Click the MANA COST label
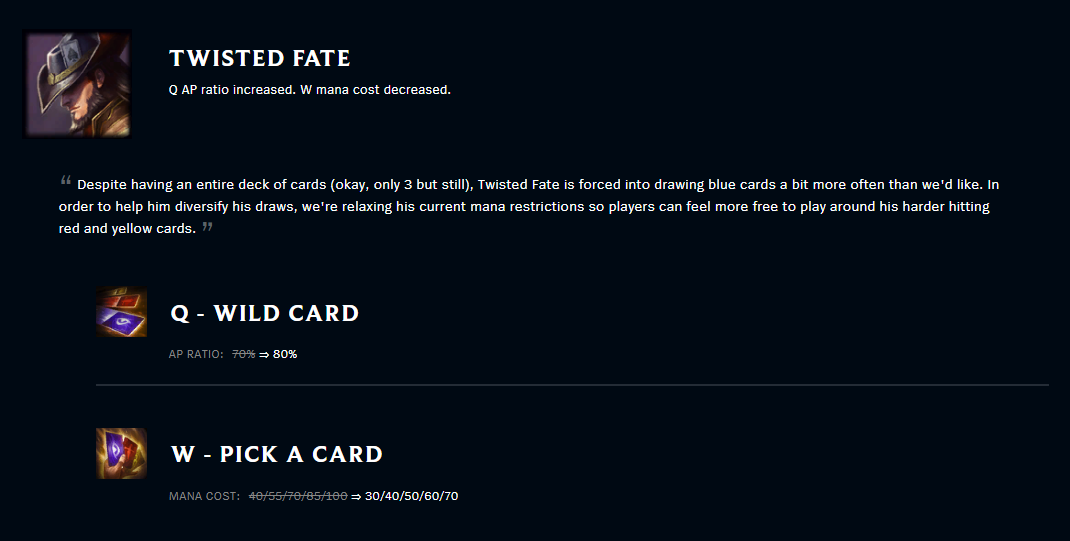This screenshot has width=1070, height=541. 204,496
